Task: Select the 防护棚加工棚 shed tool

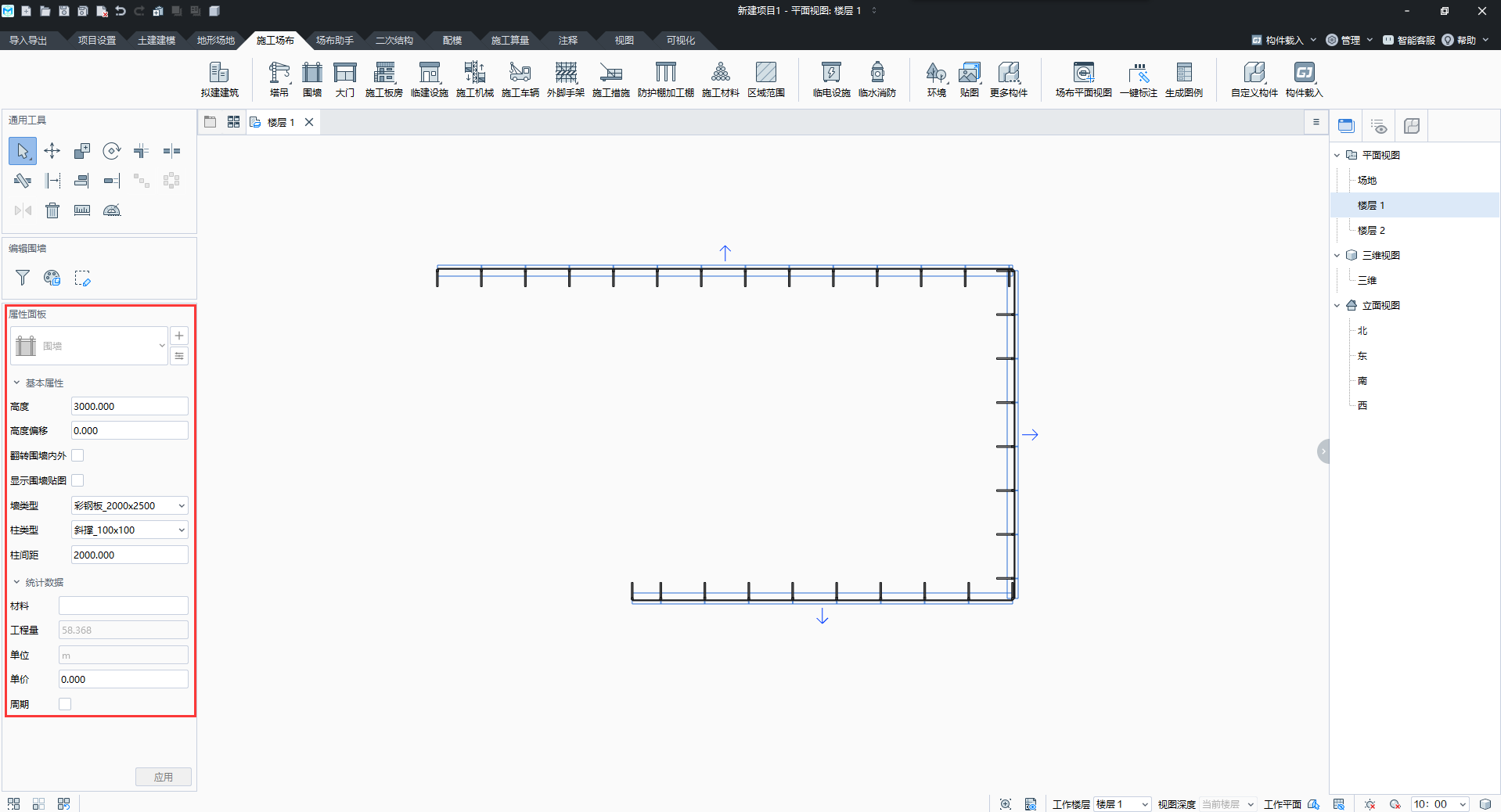Action: coord(665,79)
